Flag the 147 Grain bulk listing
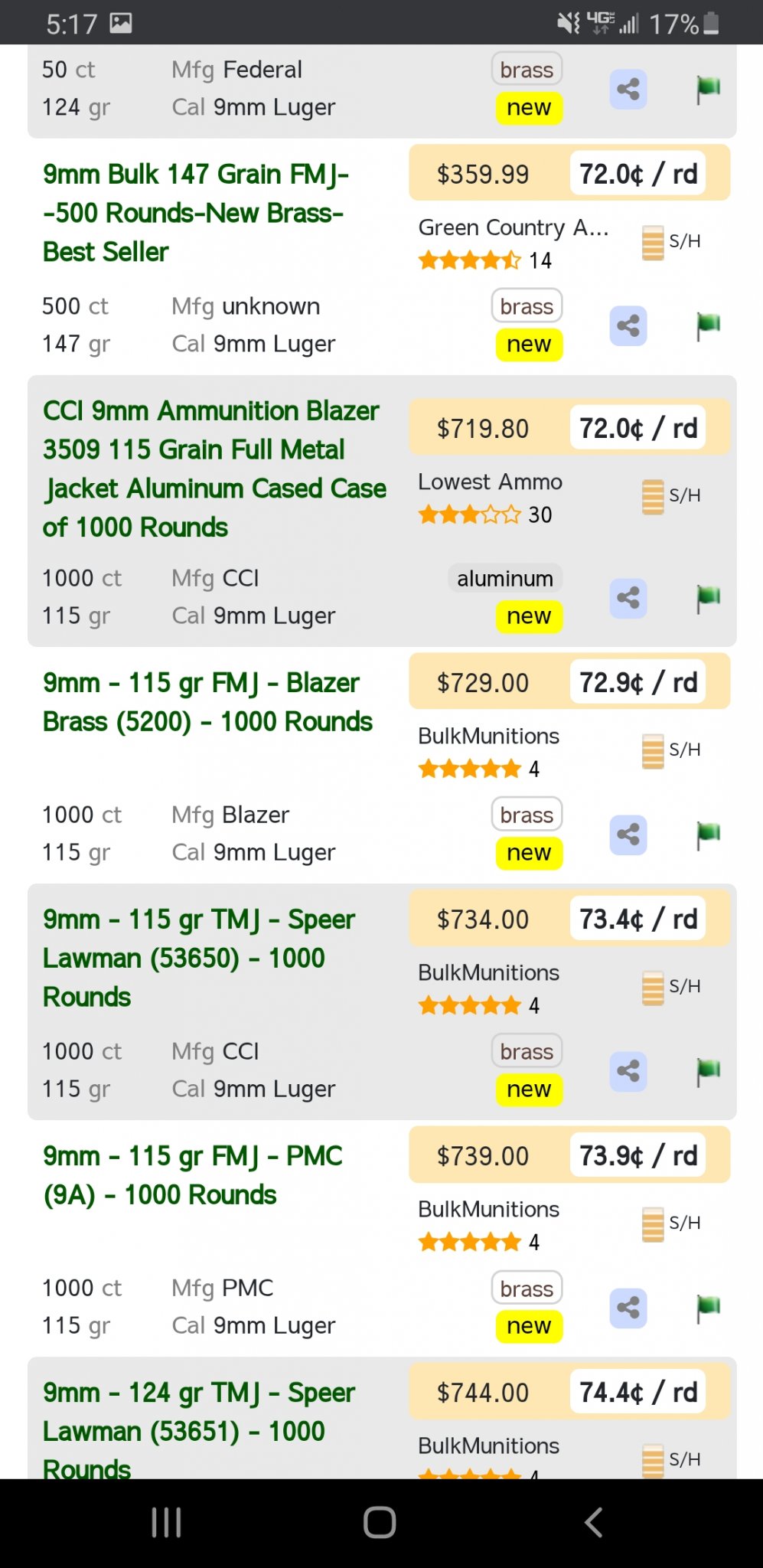The height and width of the screenshot is (1568, 763). pyautogui.click(x=708, y=325)
